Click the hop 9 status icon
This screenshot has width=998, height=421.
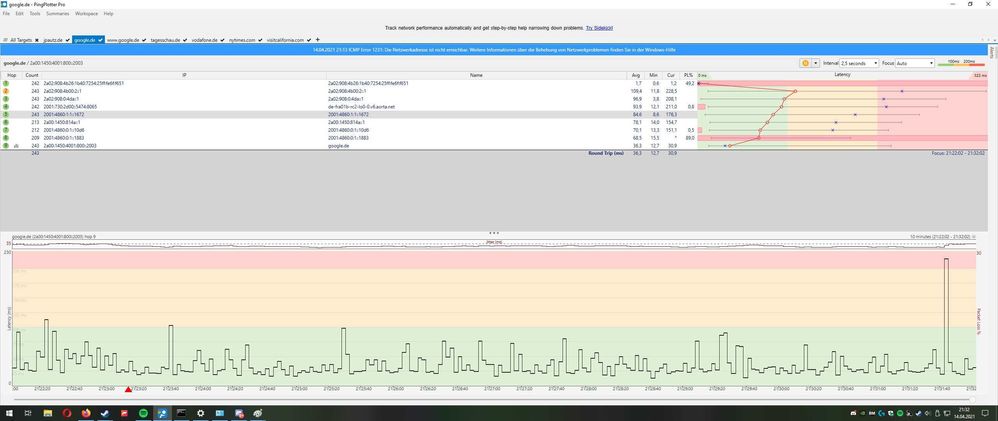(x=6, y=145)
